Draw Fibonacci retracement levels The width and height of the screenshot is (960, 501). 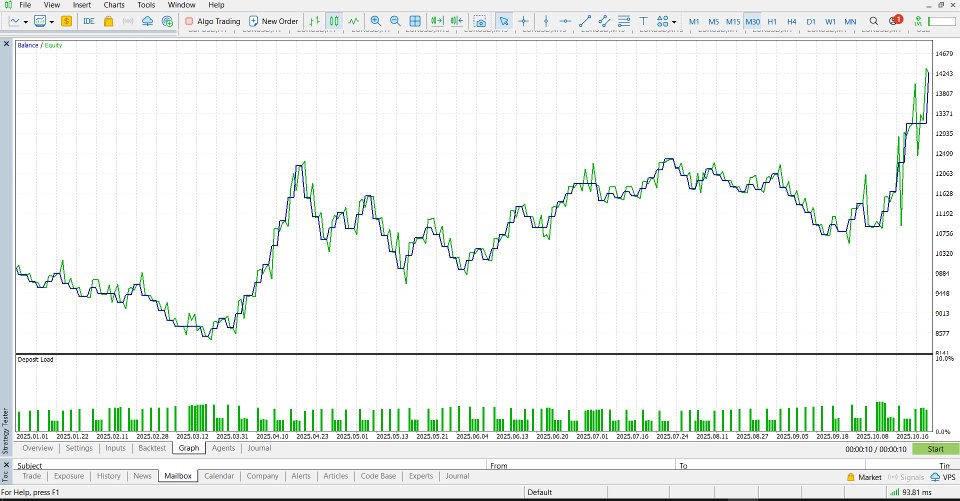[x=624, y=21]
